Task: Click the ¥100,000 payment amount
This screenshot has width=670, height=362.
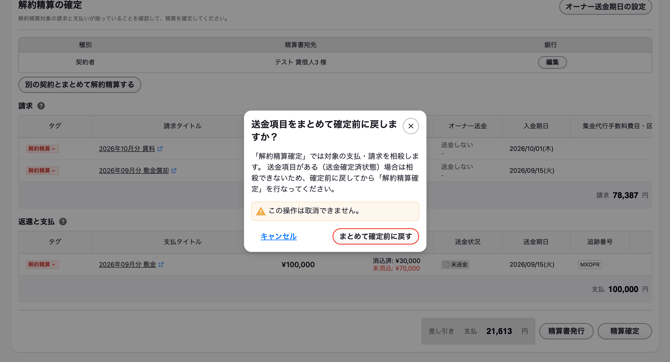Action: (298, 265)
